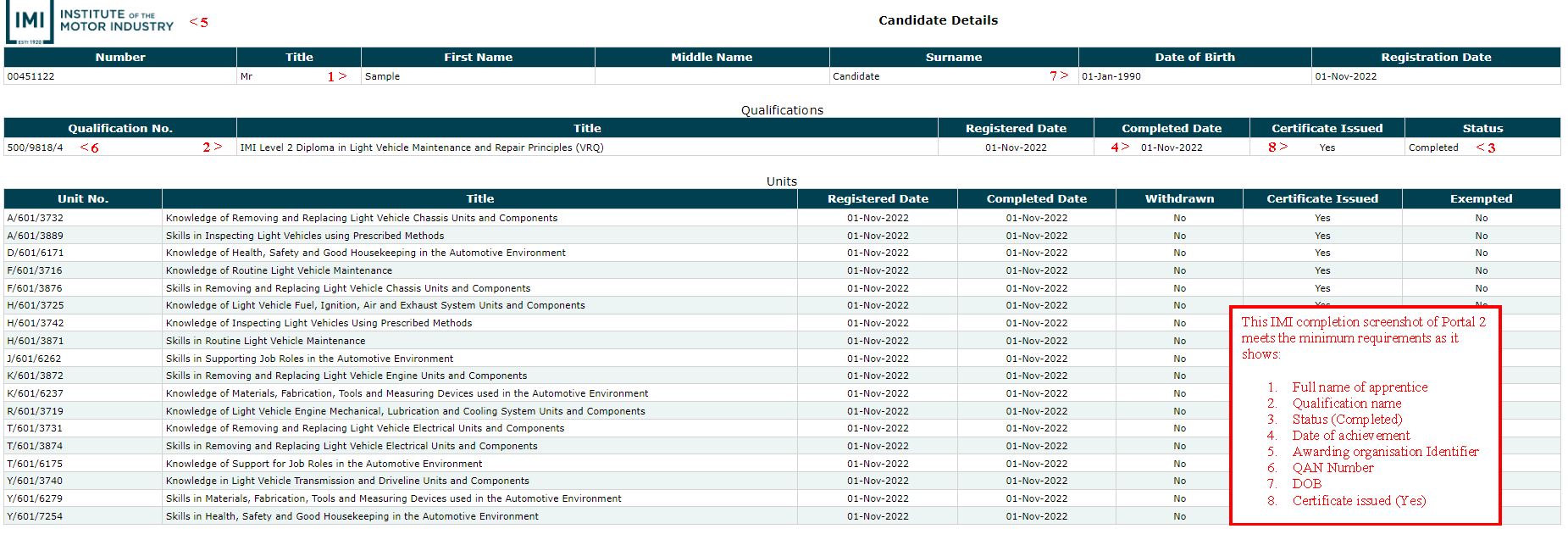Click QAN Number in the red annotation box
Image resolution: width=1568 pixels, height=551 pixels.
click(1333, 468)
